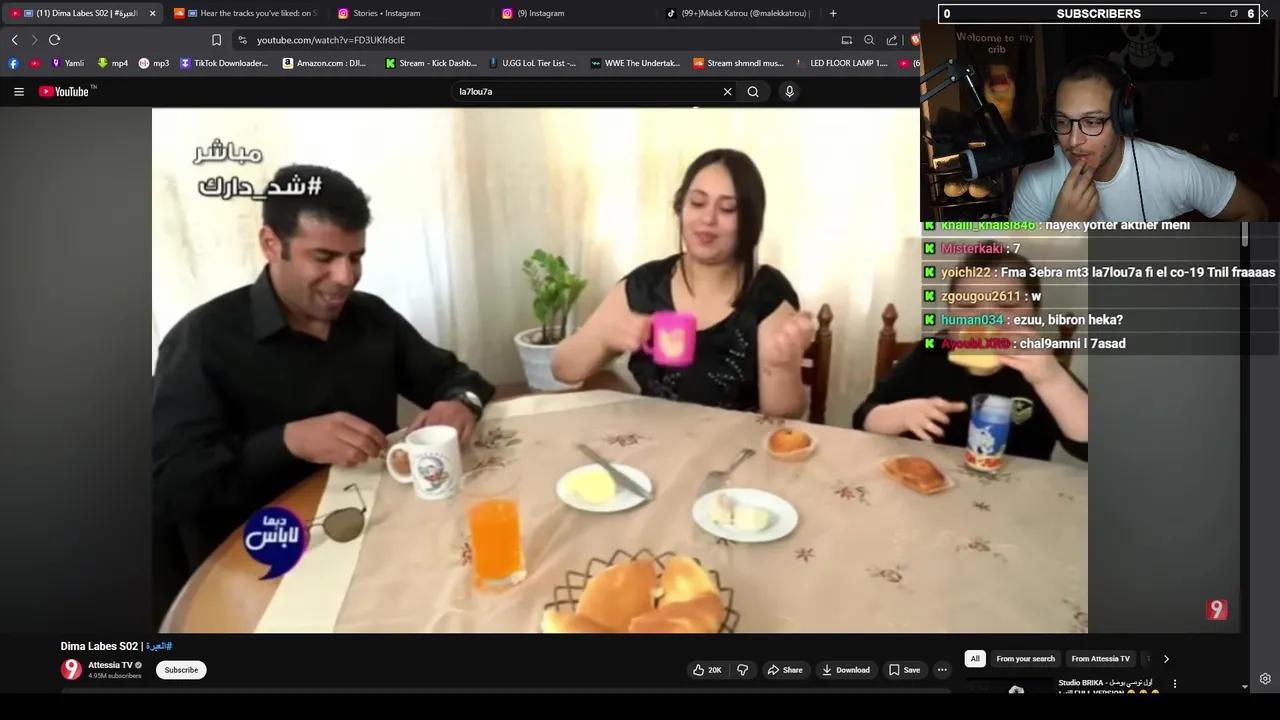Open WWE The Undertaker bookmark
The height and width of the screenshot is (720, 1280).
pyautogui.click(x=636, y=63)
